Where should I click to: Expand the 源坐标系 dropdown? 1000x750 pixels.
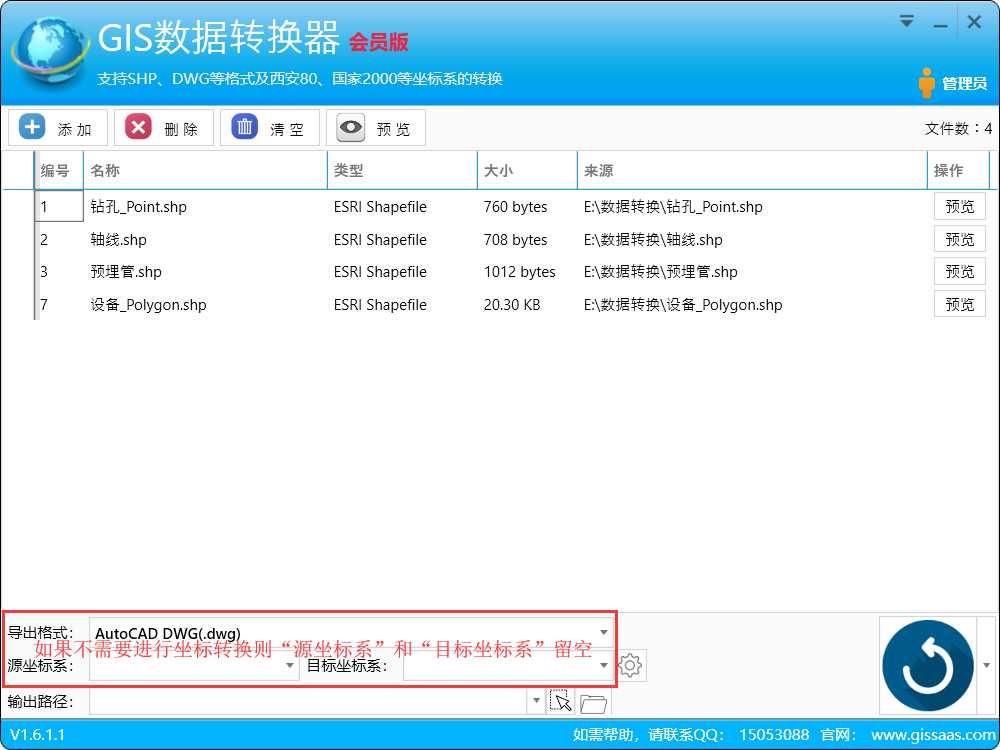point(290,665)
